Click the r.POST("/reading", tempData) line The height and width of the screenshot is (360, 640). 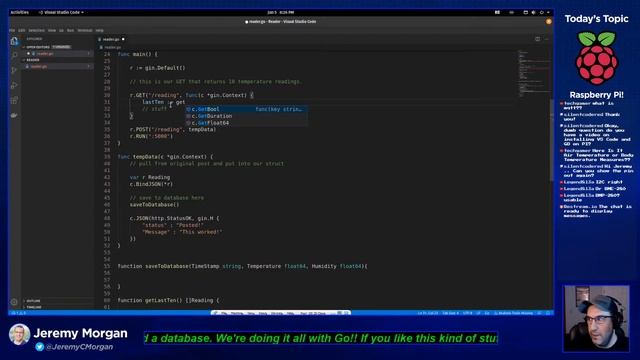(x=173, y=130)
